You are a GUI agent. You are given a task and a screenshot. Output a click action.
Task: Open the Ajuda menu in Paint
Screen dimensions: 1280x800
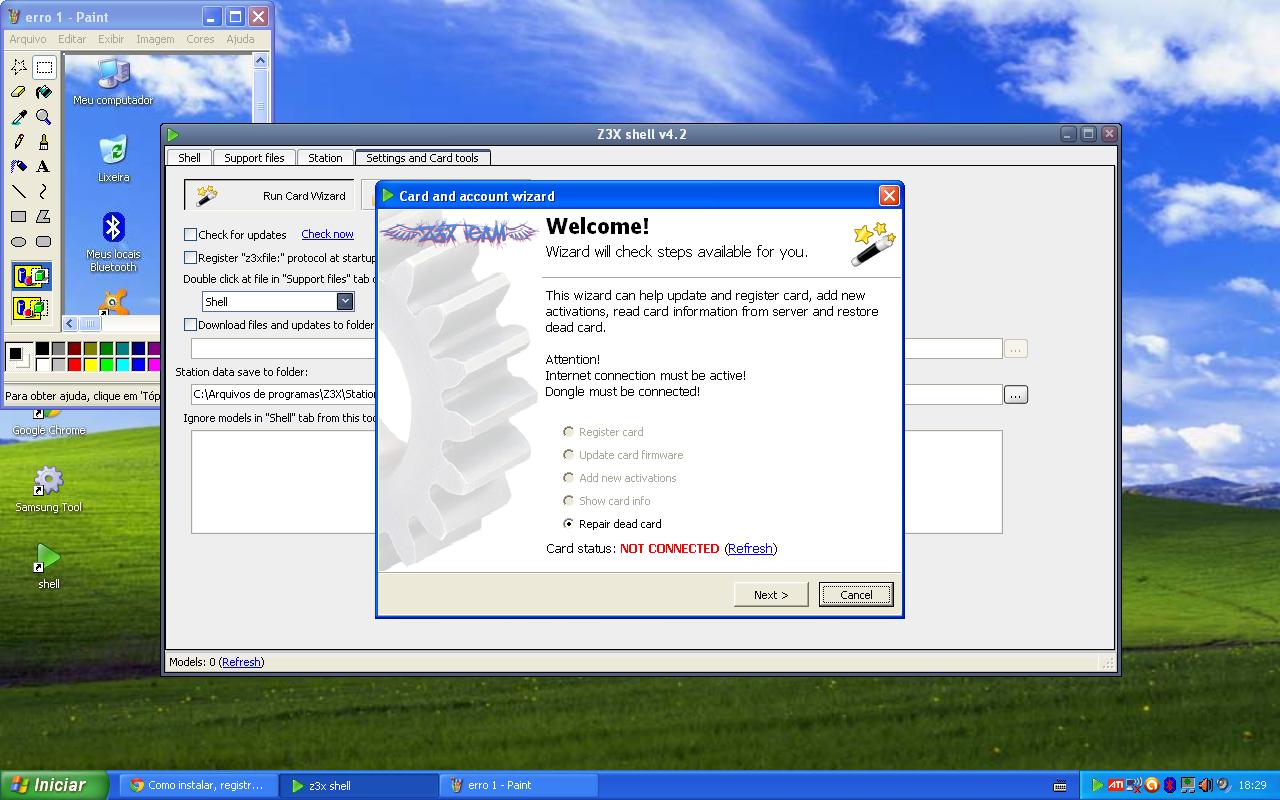pos(240,39)
